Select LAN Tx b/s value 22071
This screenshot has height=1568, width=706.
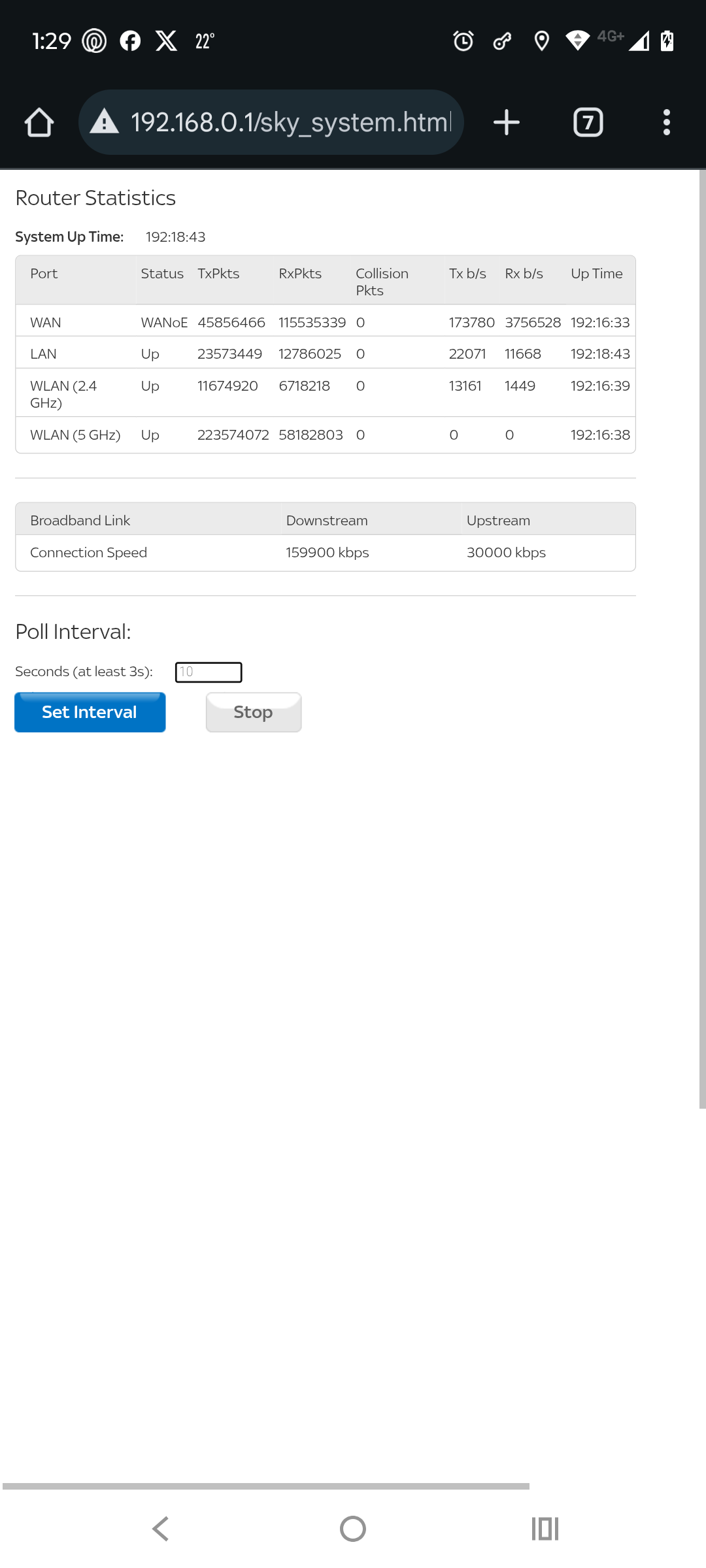click(x=467, y=354)
